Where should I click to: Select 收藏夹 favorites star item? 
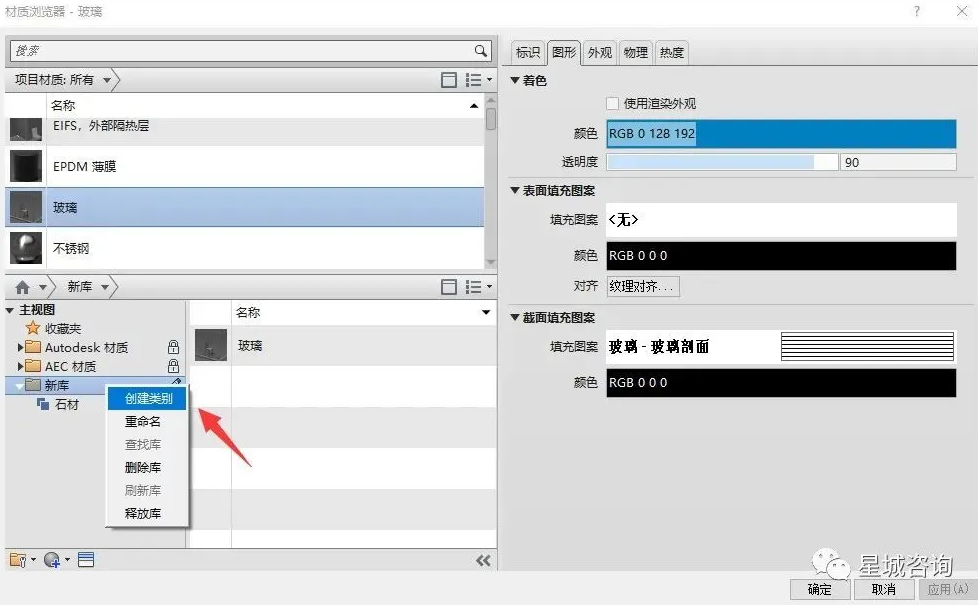point(53,328)
